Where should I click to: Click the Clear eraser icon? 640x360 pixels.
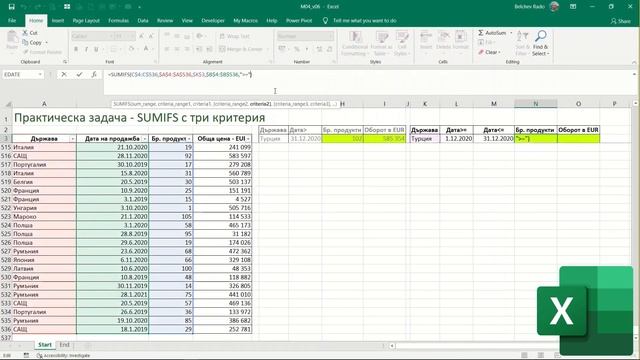[481, 52]
